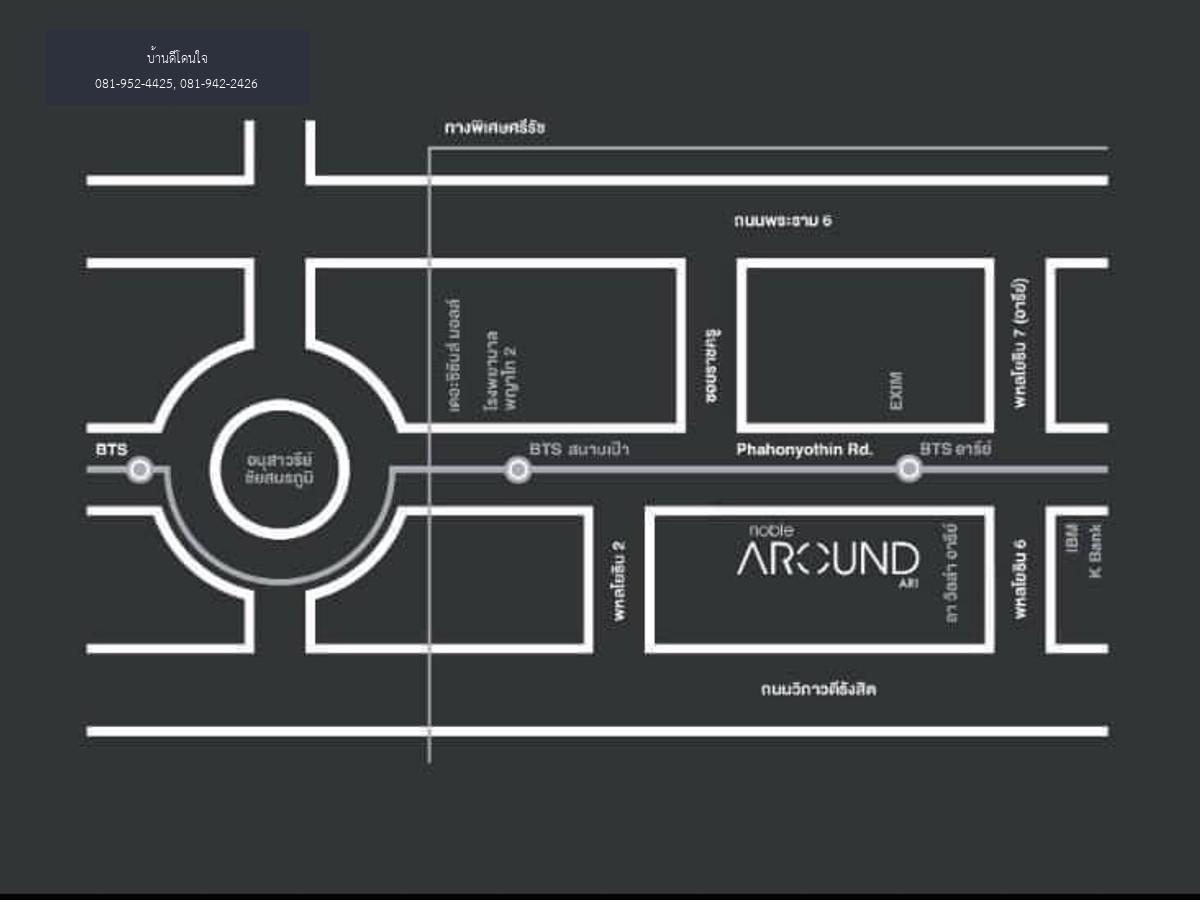Screen dimensions: 1200x900
Task: Click the พหลโยธิน 6 street label
Action: pyautogui.click(x=1020, y=580)
